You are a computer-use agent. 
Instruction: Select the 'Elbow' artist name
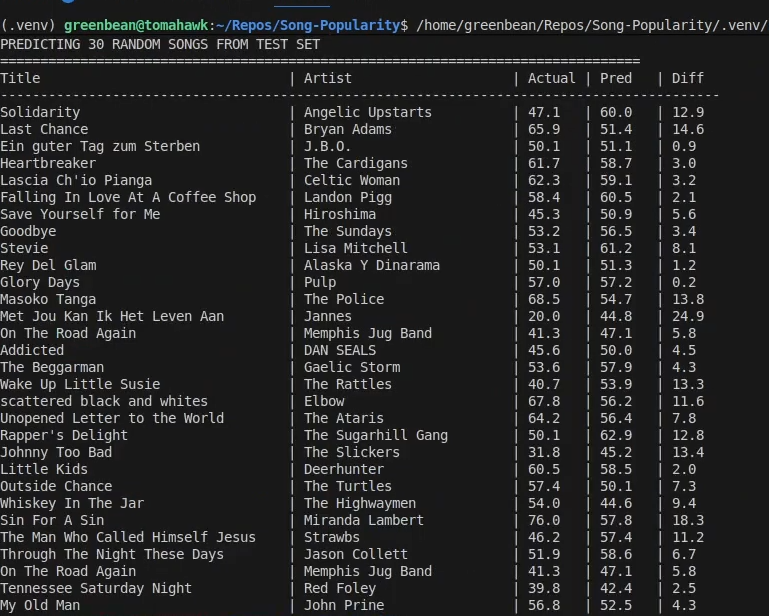tap(324, 401)
